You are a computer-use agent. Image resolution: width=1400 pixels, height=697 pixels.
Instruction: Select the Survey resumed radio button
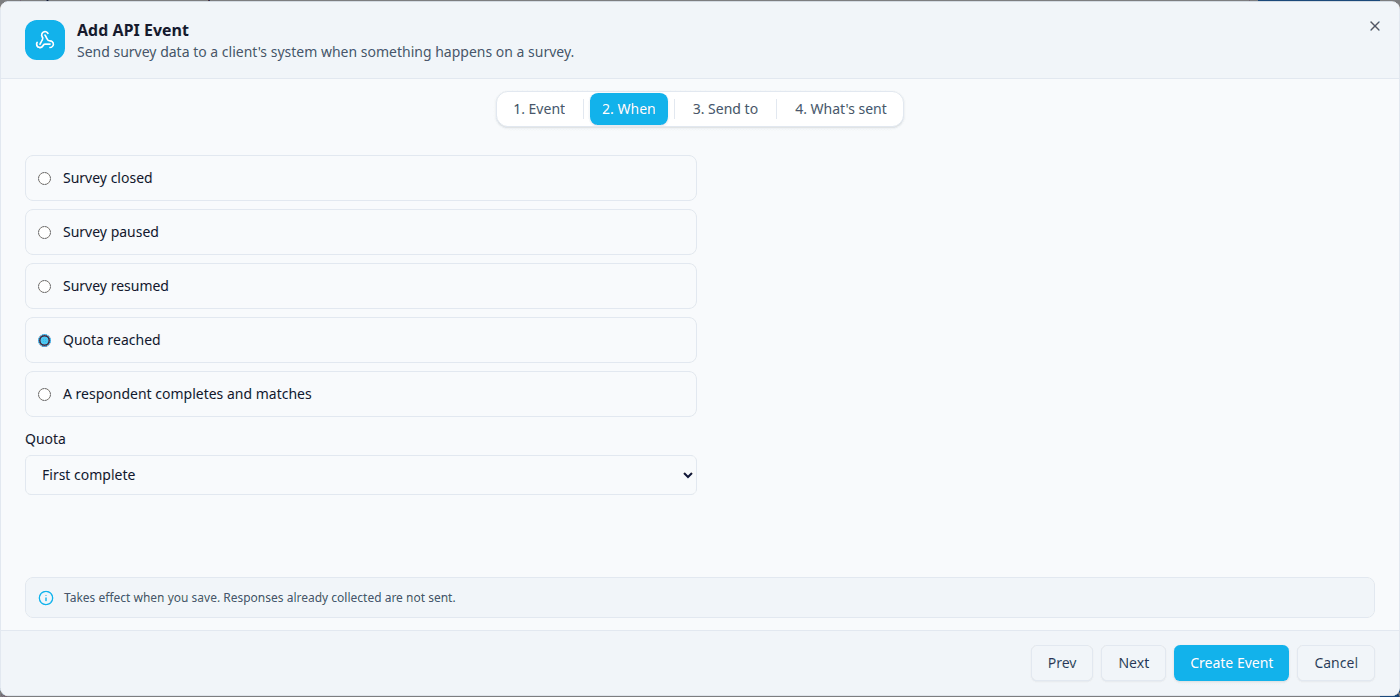(x=44, y=286)
